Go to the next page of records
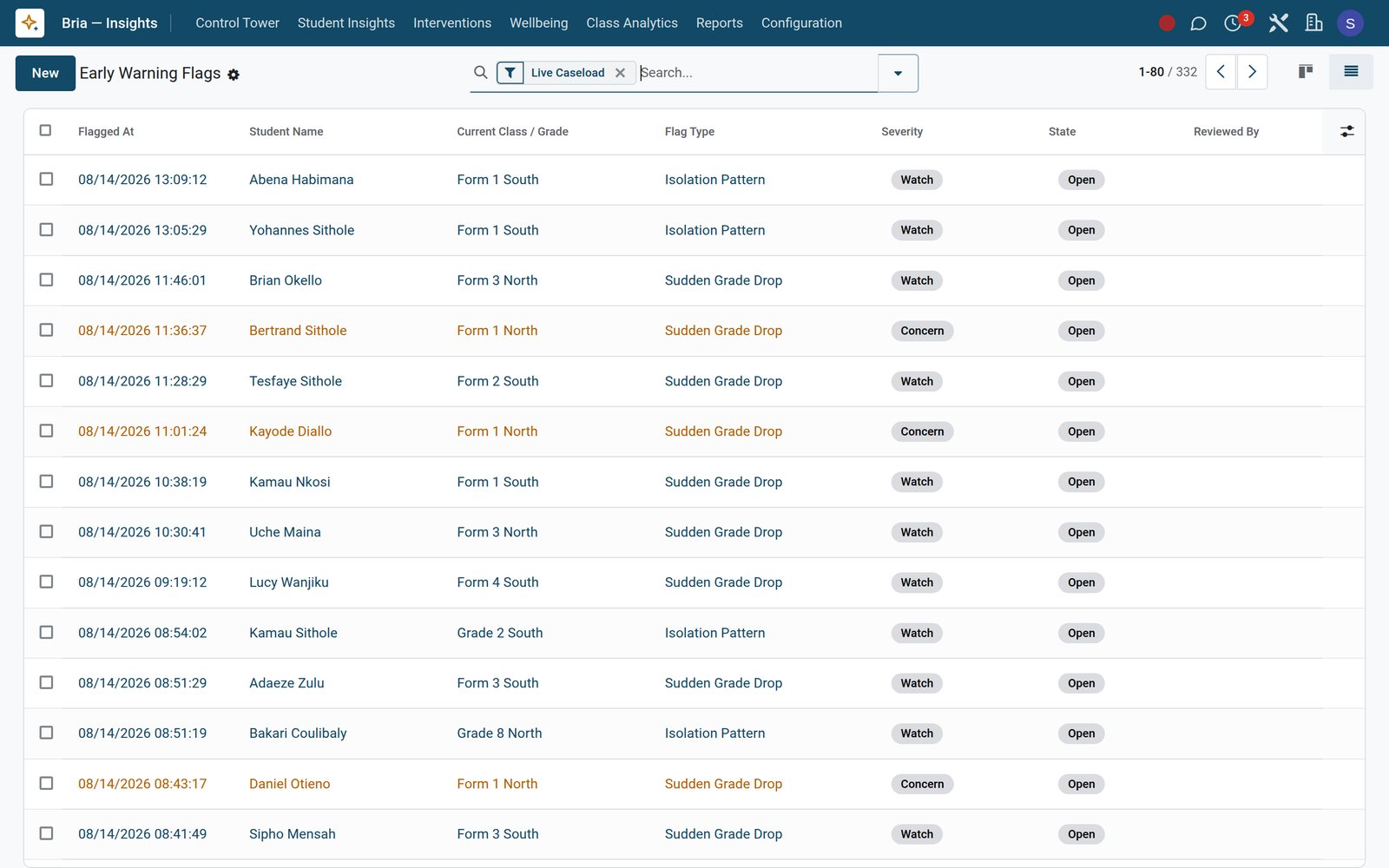The image size is (1389, 868). pyautogui.click(x=1252, y=72)
